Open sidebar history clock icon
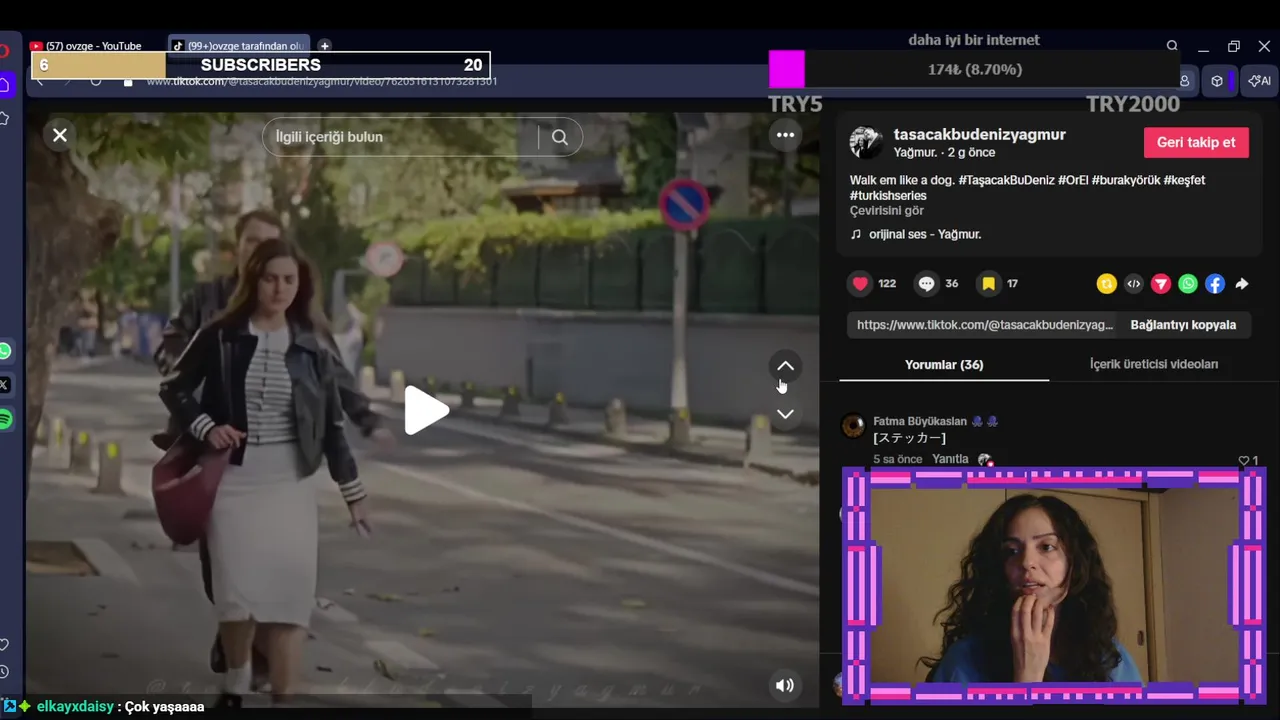The height and width of the screenshot is (720, 1280). [x=4, y=672]
